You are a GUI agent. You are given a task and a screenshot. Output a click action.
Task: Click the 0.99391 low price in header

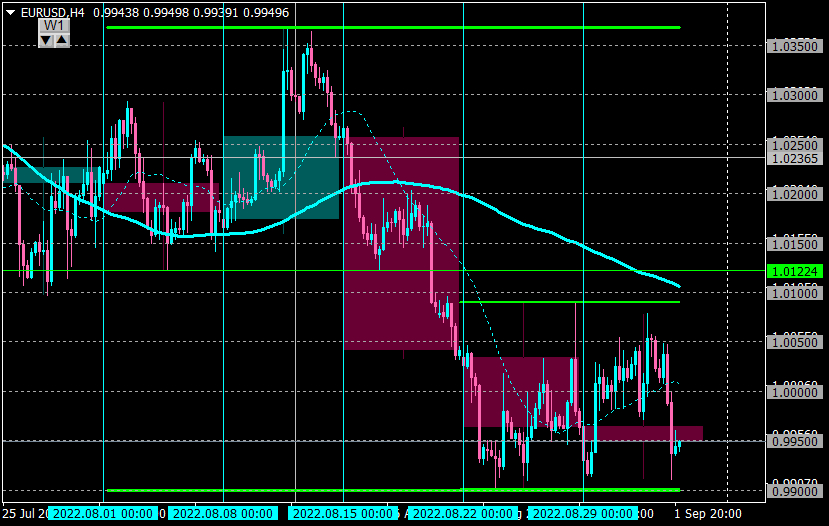pyautogui.click(x=216, y=13)
